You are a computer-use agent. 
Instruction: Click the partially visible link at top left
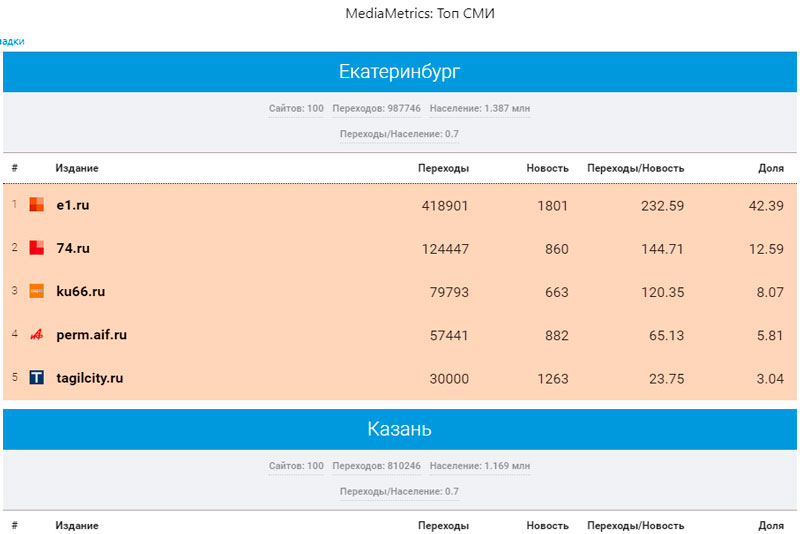pos(11,41)
